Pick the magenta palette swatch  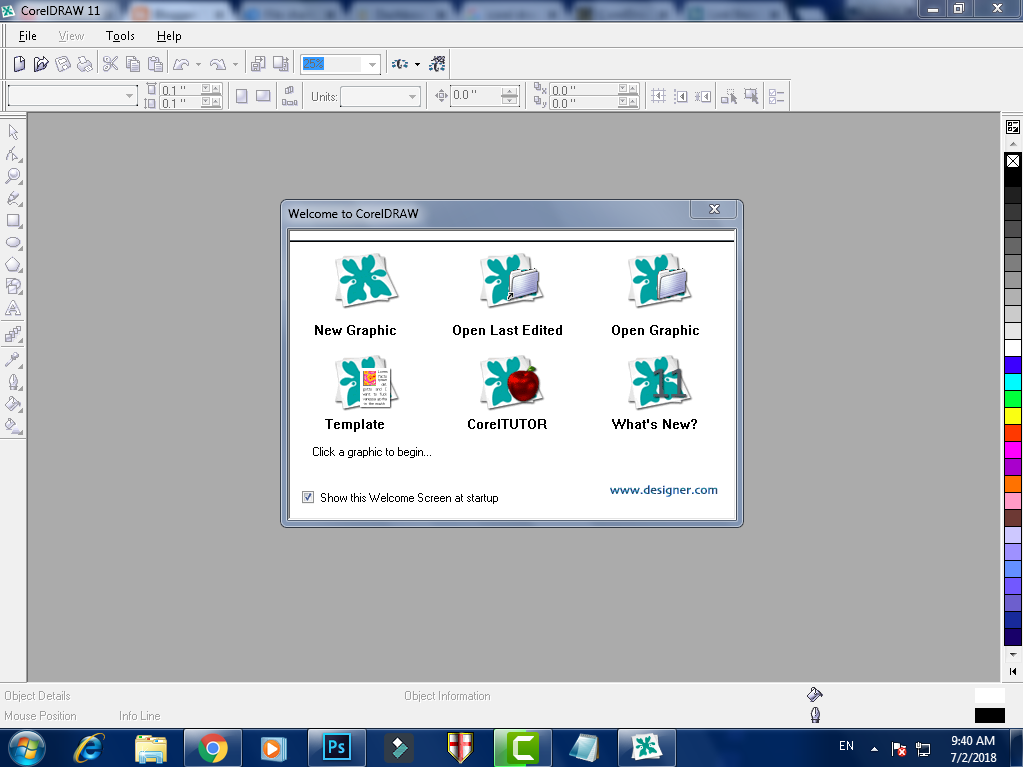[1013, 449]
